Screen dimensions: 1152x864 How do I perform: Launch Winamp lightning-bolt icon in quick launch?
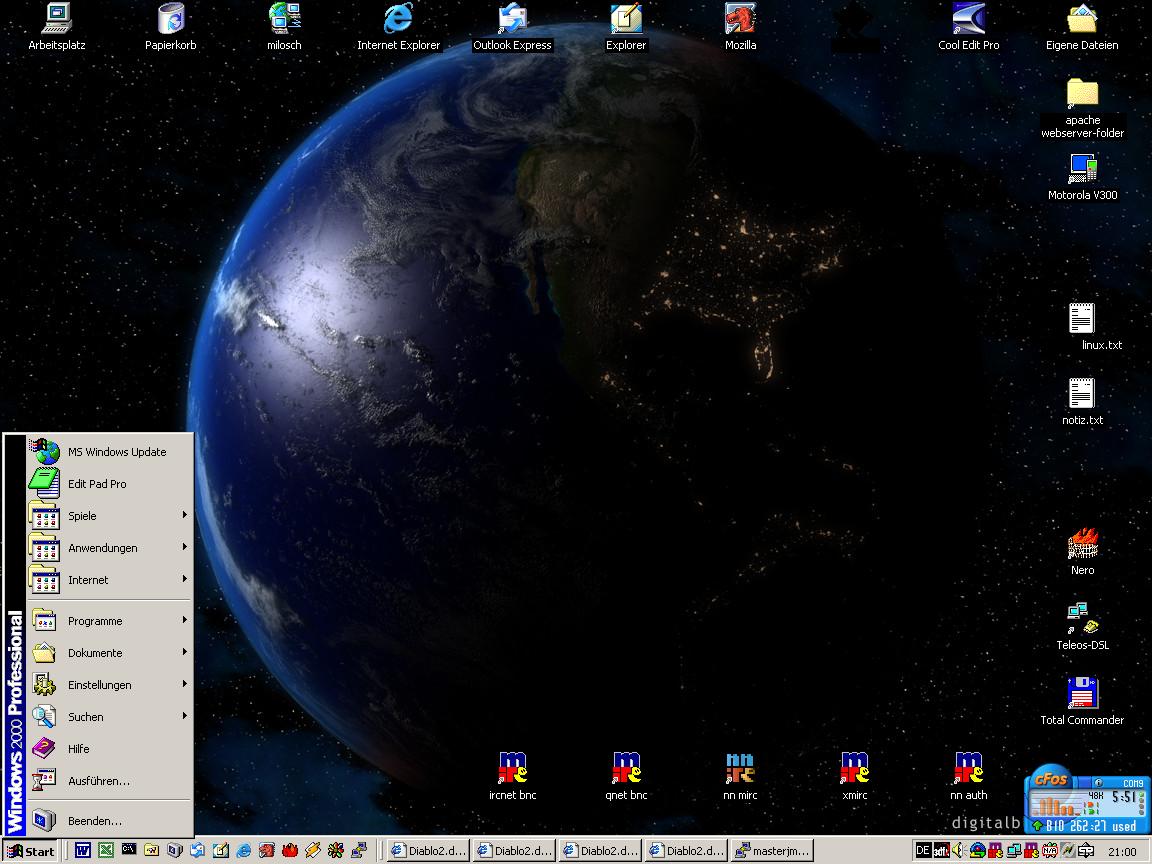pyautogui.click(x=312, y=851)
